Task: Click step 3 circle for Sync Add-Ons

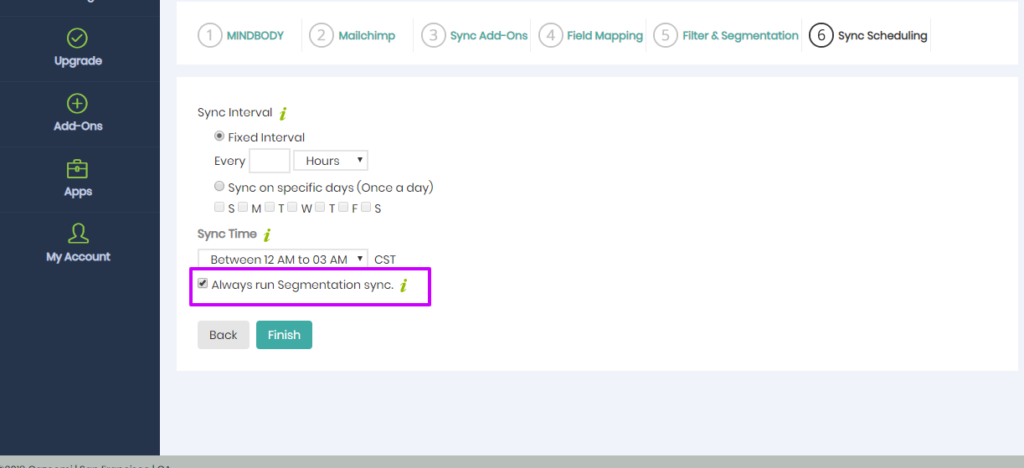Action: point(433,35)
